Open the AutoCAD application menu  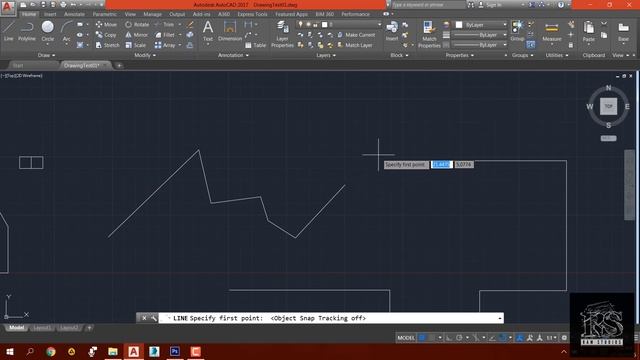point(8,8)
